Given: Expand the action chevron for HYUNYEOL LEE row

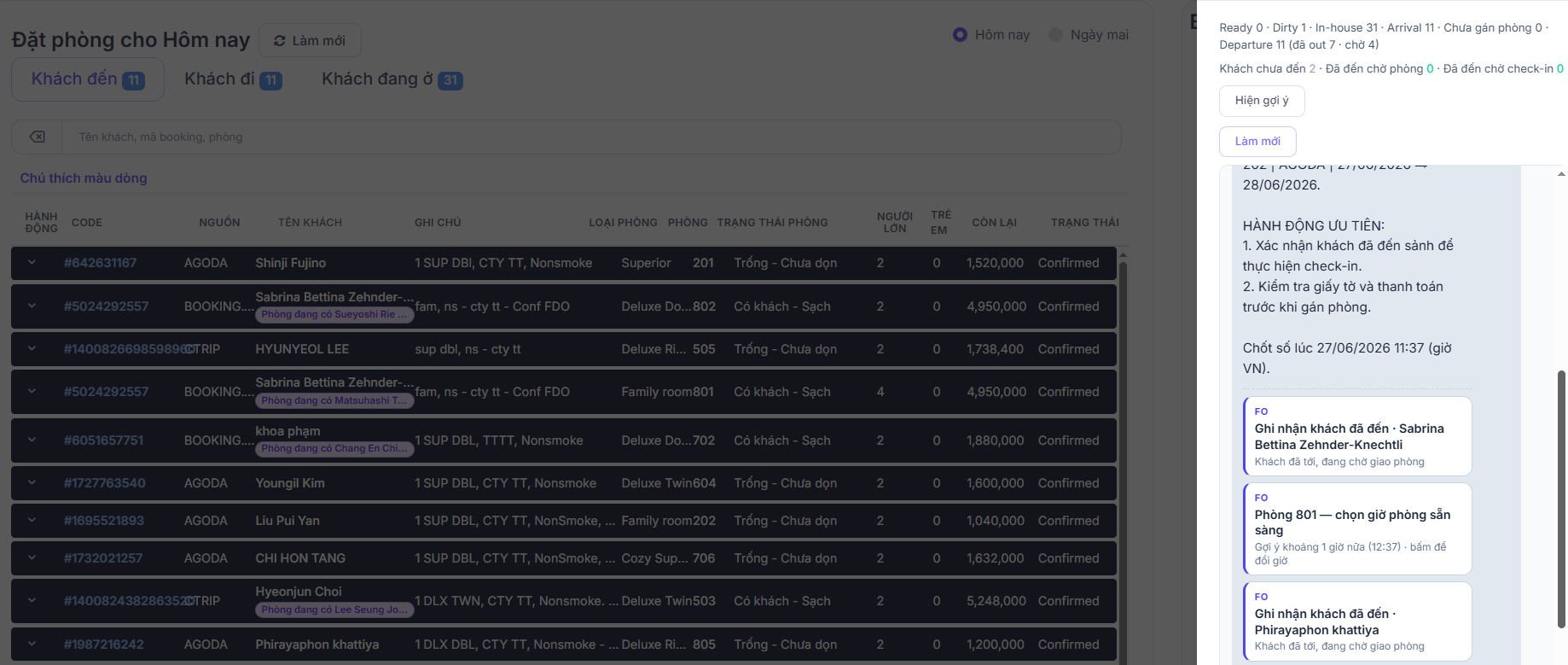Looking at the screenshot, I should click(x=32, y=348).
